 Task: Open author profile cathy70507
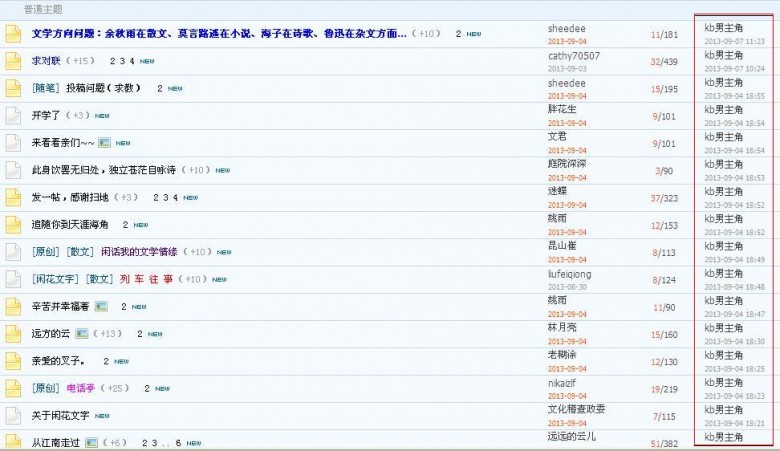(573, 56)
